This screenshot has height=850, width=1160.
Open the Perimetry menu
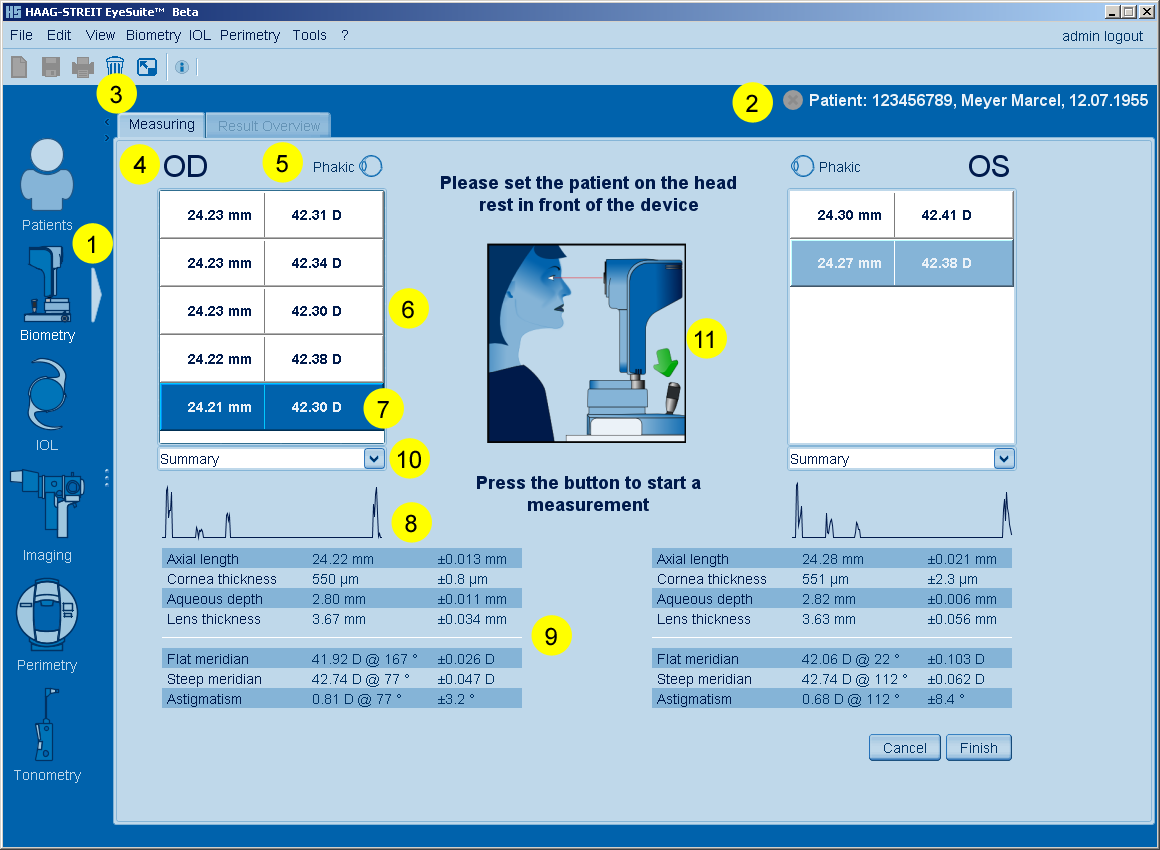click(x=250, y=35)
